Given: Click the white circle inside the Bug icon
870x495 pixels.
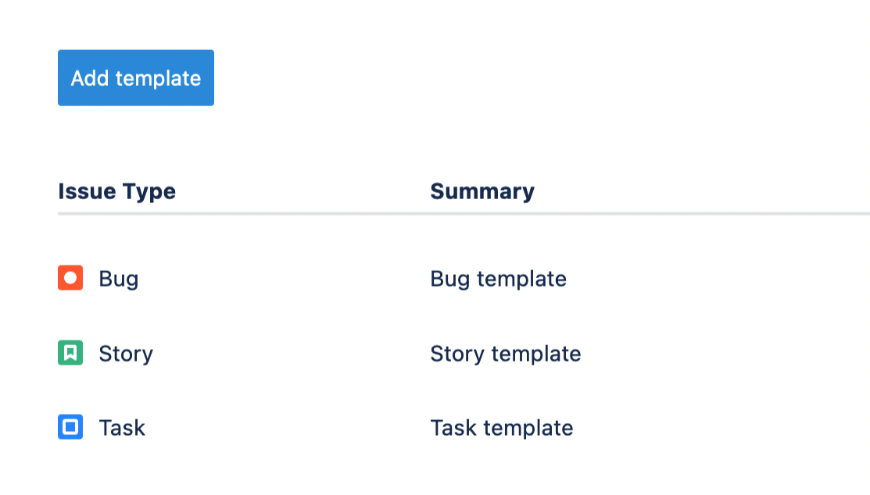Looking at the screenshot, I should [x=70, y=278].
